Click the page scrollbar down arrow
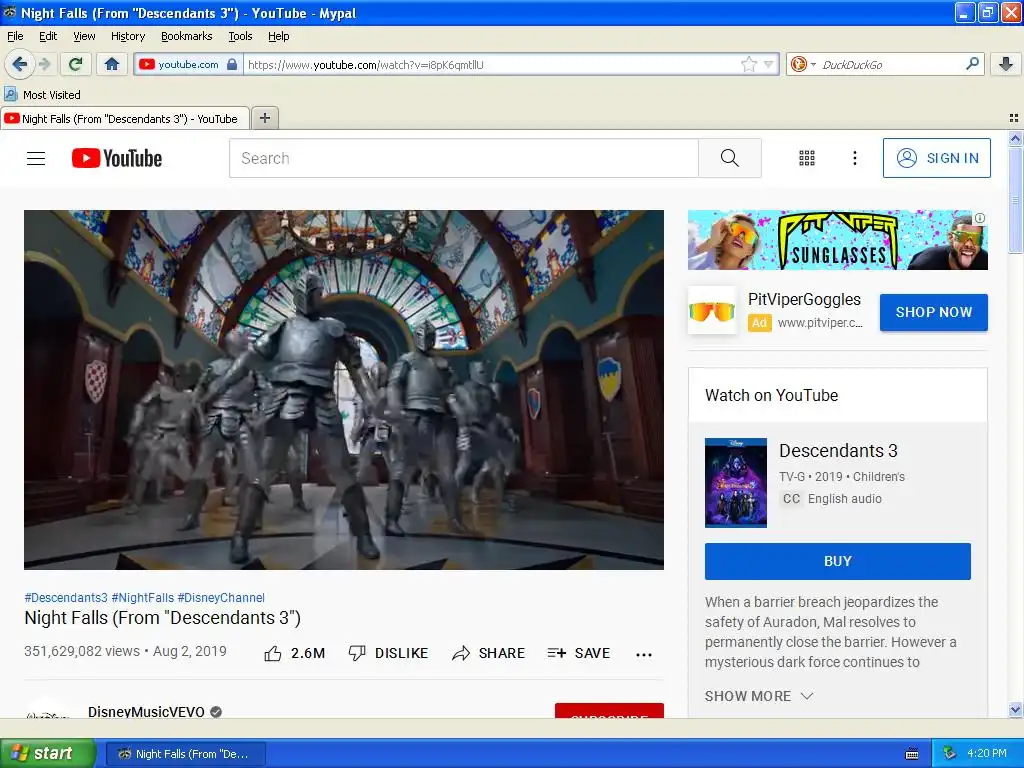The height and width of the screenshot is (768, 1024). [x=1015, y=710]
